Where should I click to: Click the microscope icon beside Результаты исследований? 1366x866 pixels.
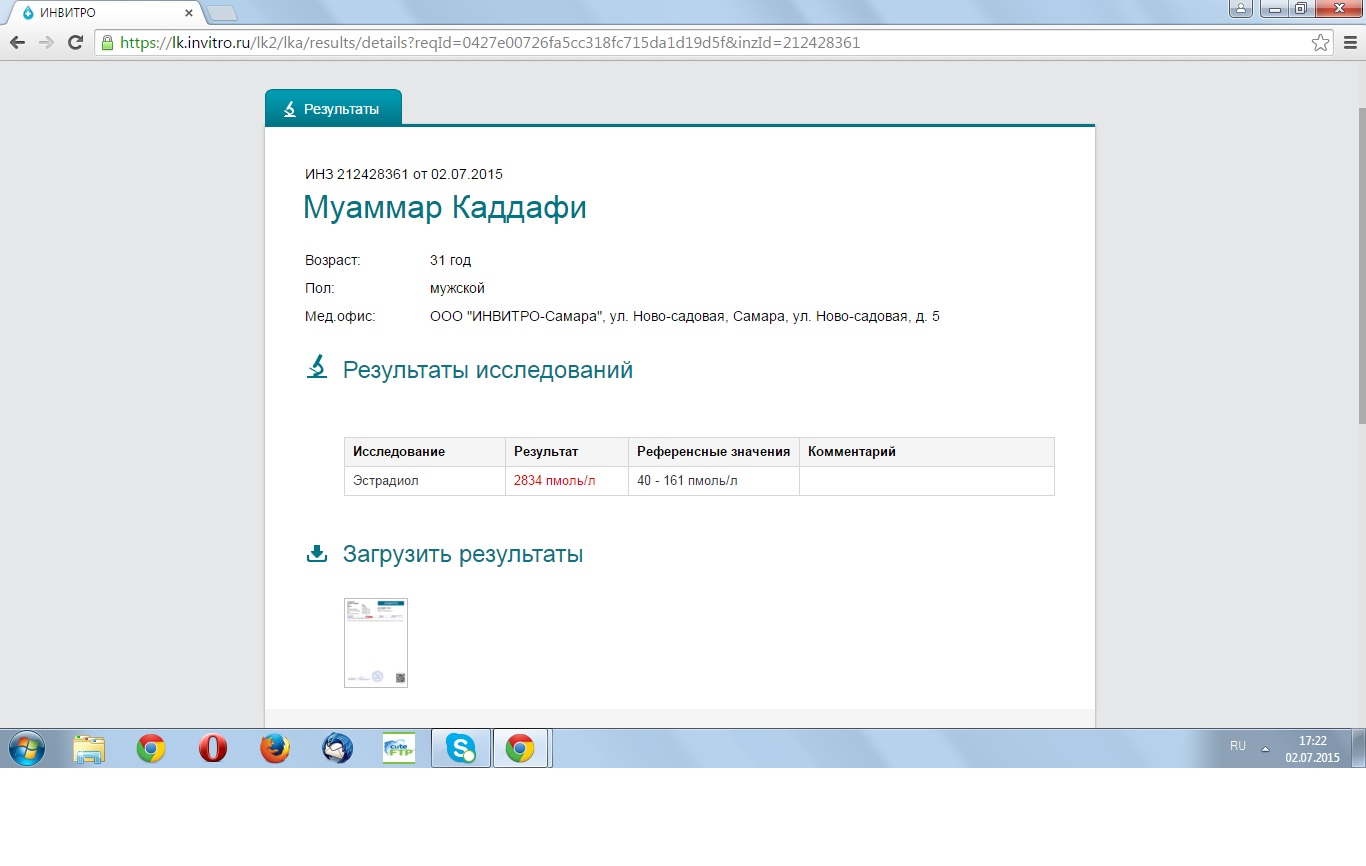pos(317,368)
